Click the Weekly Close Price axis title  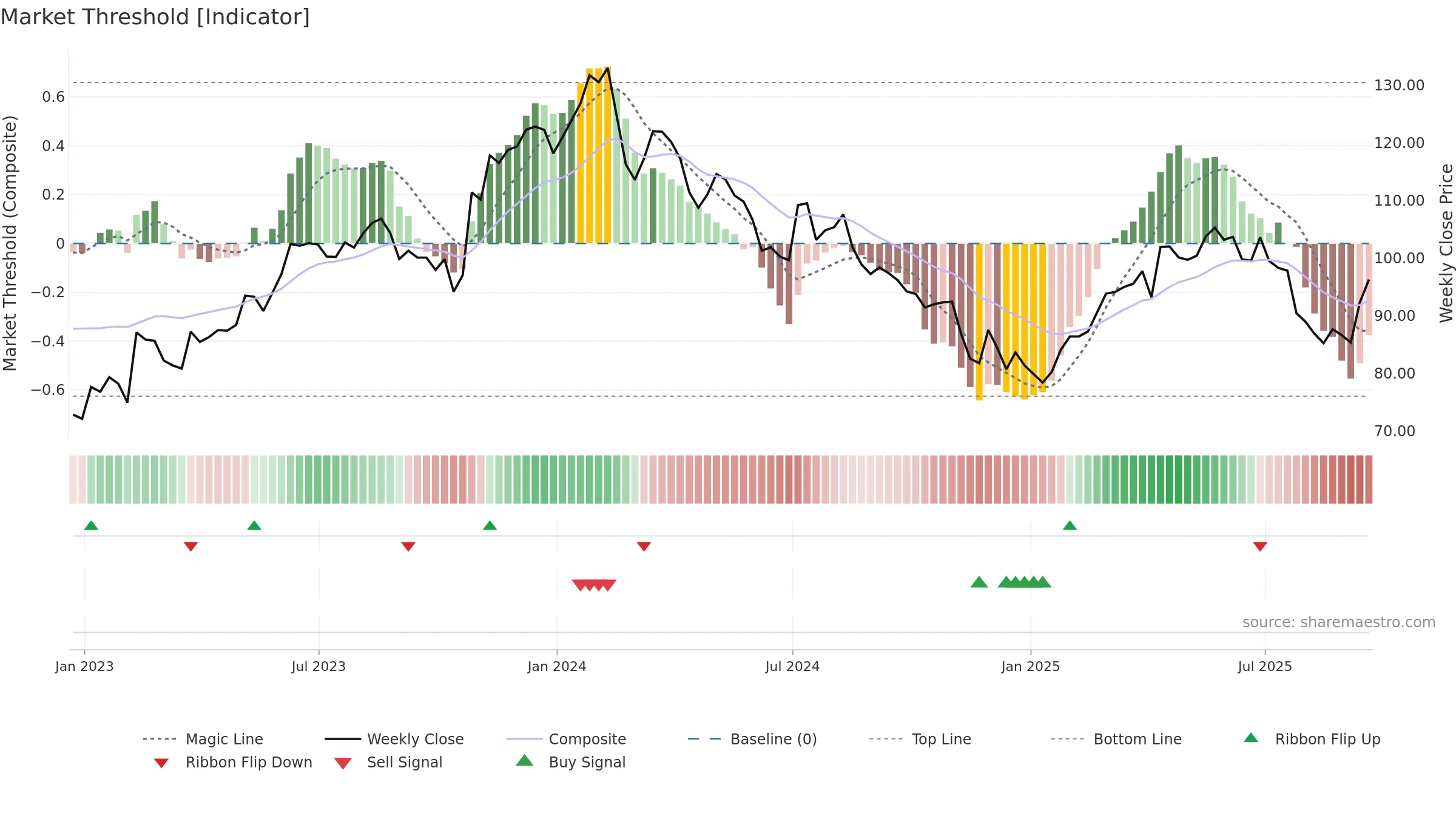click(x=1446, y=243)
